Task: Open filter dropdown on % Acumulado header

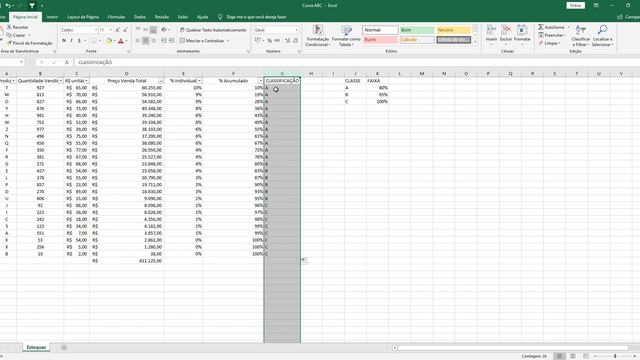Action: [260, 81]
